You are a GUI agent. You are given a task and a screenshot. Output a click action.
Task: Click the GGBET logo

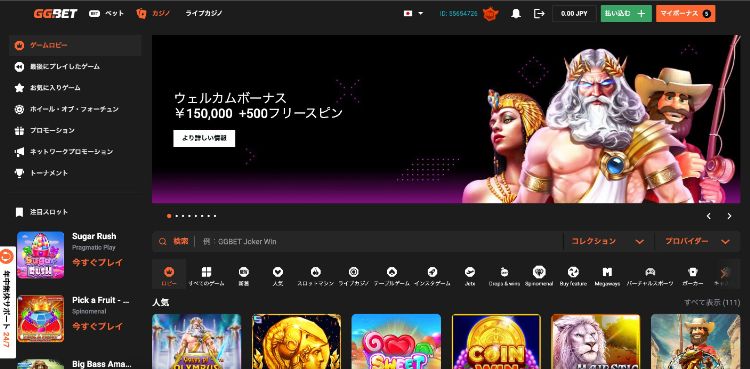coord(55,13)
